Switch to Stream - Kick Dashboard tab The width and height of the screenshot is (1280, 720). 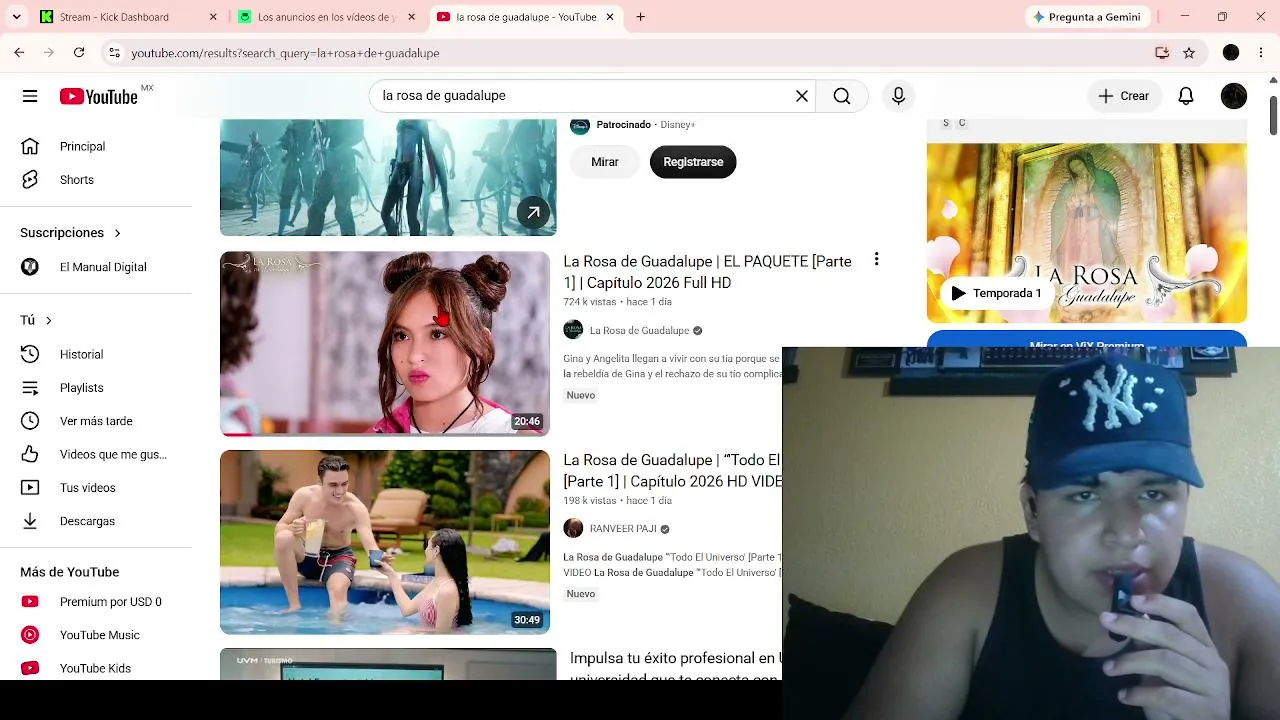[x=127, y=17]
